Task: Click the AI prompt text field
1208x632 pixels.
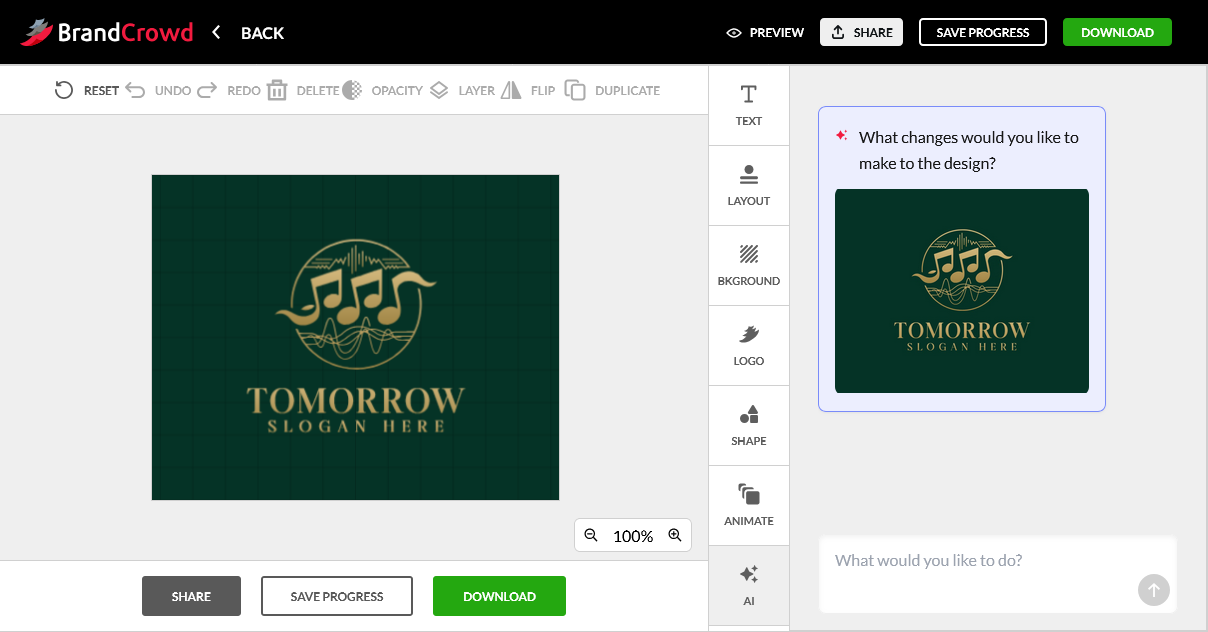Action: point(980,562)
